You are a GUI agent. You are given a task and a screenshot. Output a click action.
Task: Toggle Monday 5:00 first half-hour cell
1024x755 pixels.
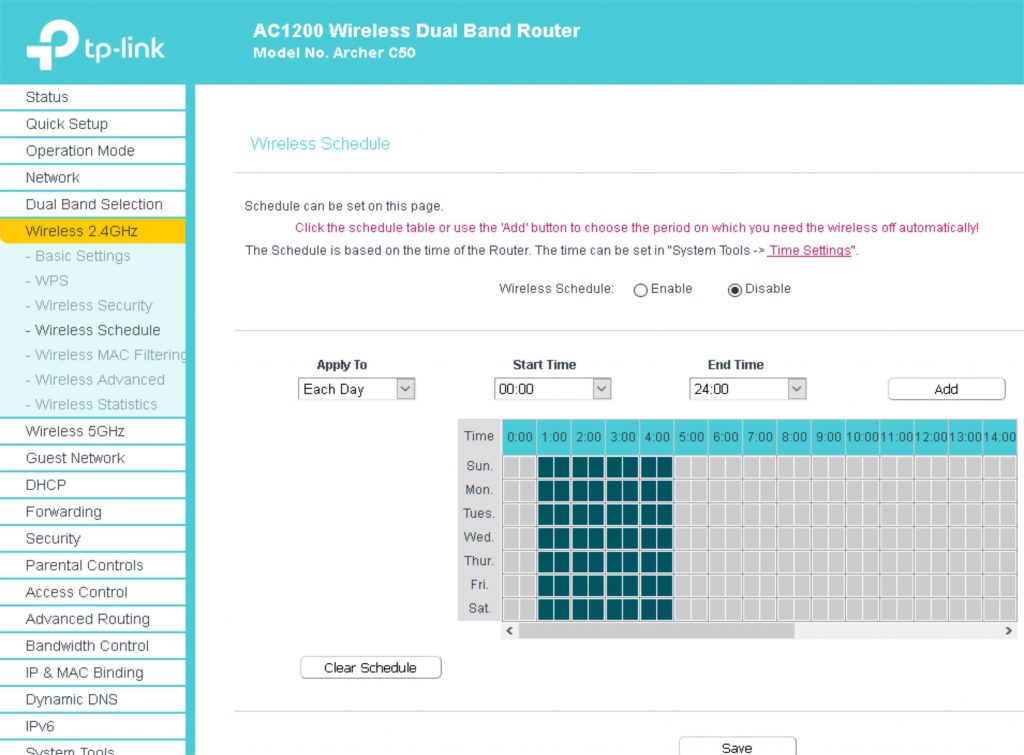[x=682, y=490]
